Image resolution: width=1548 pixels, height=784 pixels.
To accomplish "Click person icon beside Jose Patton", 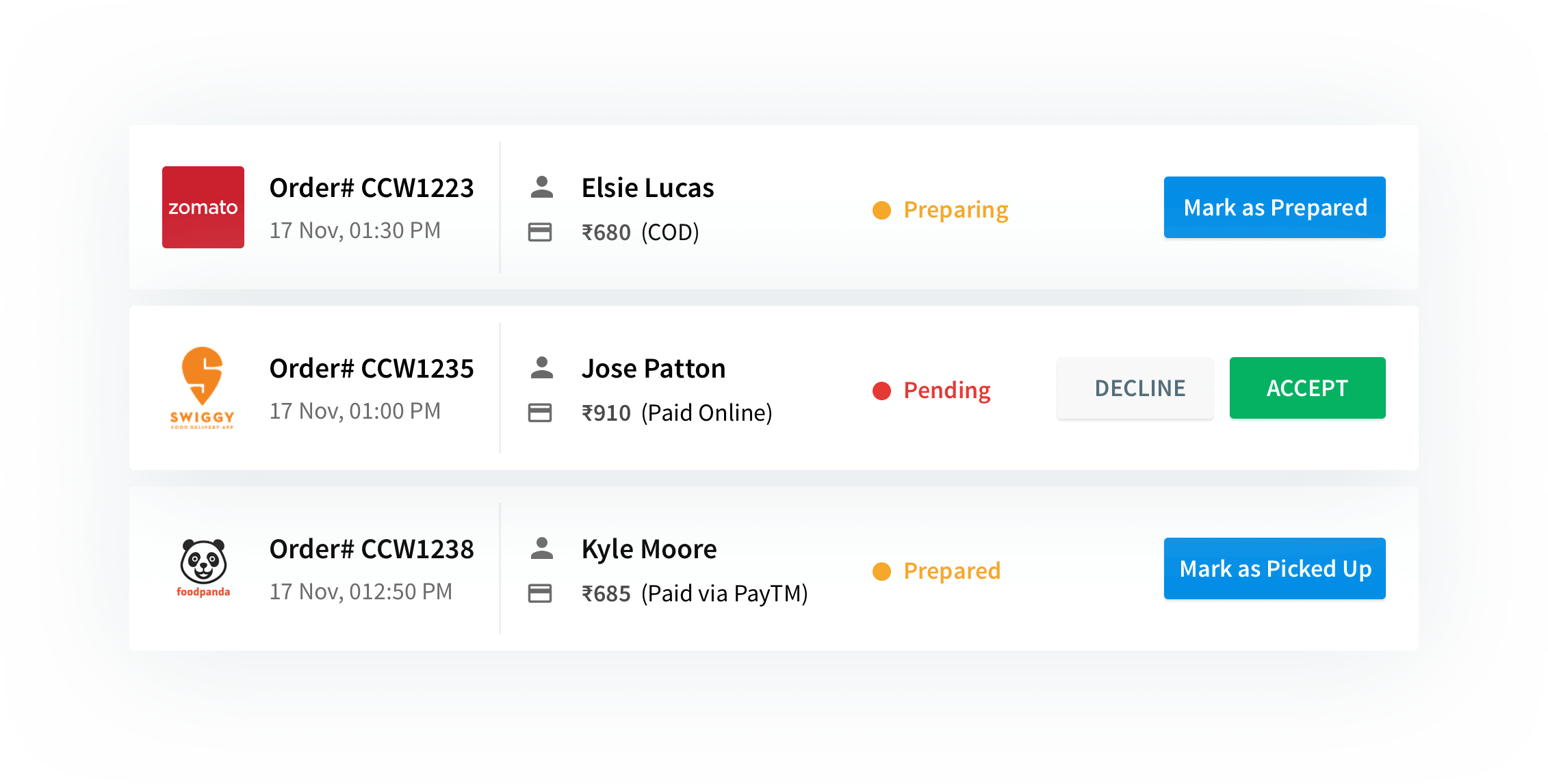I will point(541,367).
